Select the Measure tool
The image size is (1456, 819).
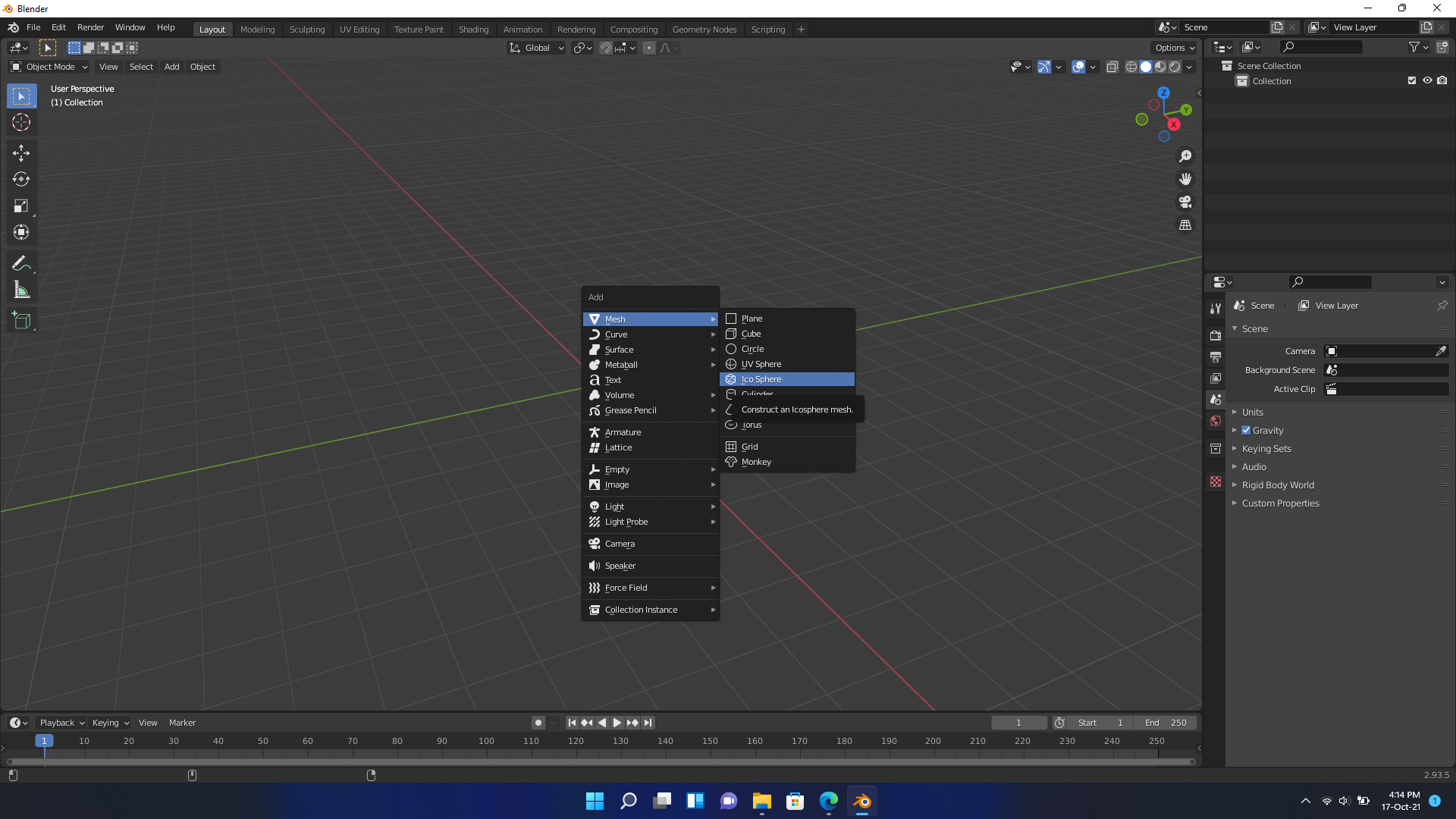[x=21, y=290]
